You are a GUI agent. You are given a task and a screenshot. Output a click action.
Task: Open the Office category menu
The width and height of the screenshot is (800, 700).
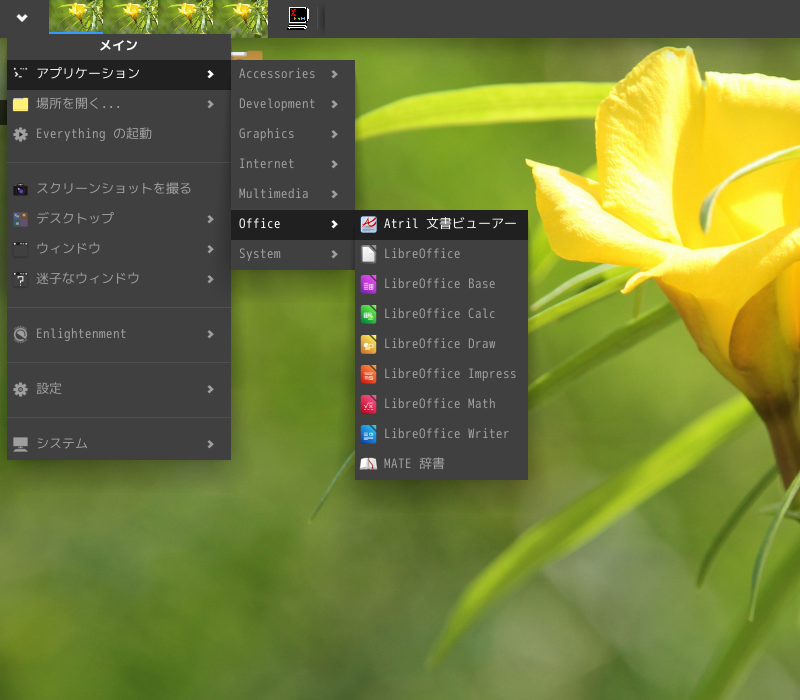(x=293, y=224)
